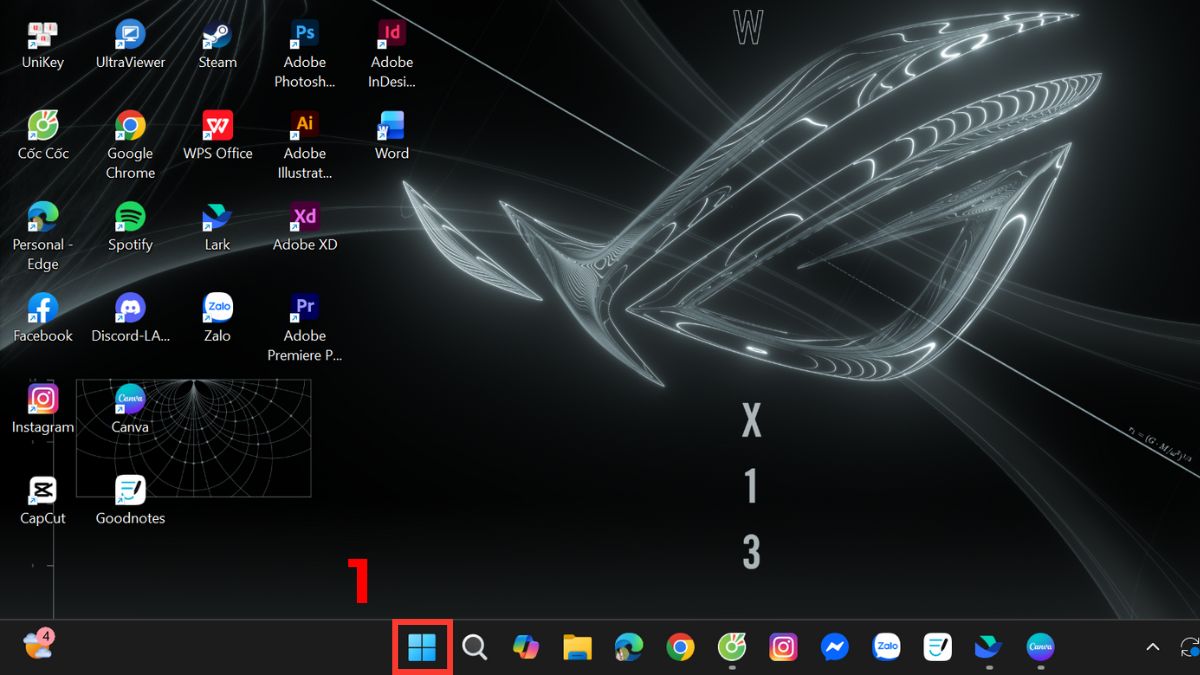Open Adobe Photoshop from the desktop
Image resolution: width=1200 pixels, height=675 pixels.
[x=304, y=32]
